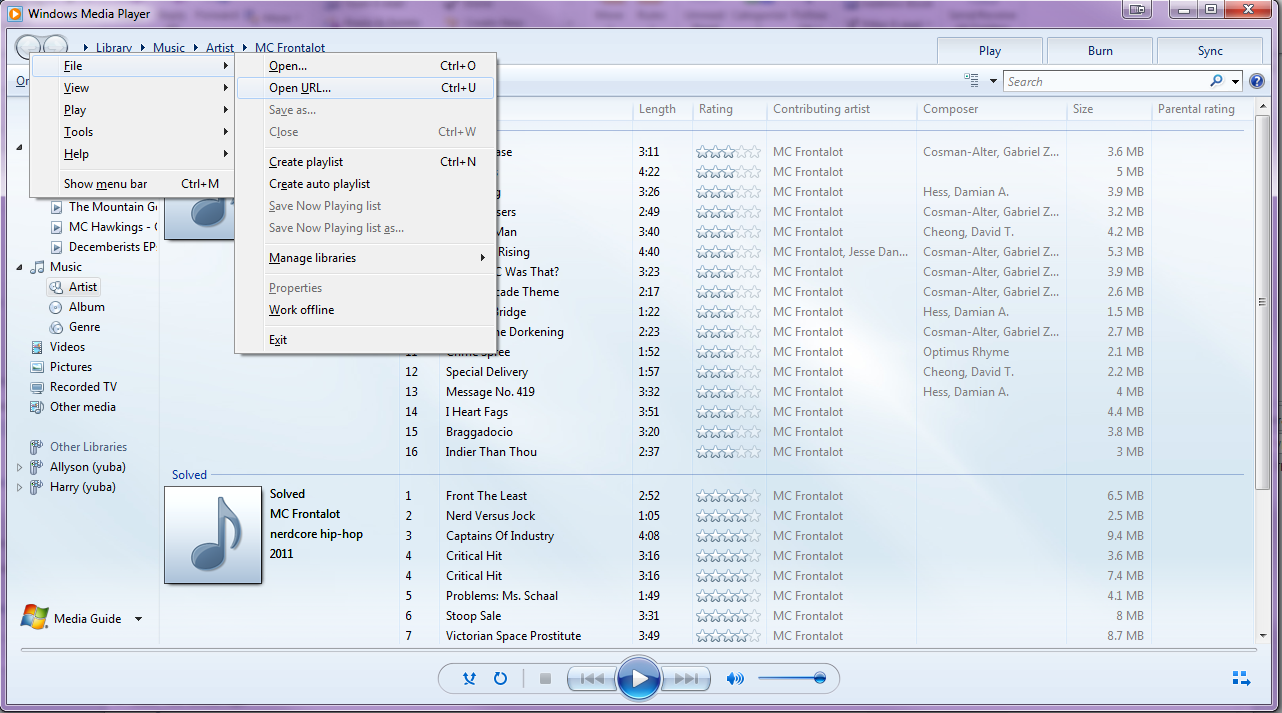Choose Open... from File submenu
The width and height of the screenshot is (1282, 713).
click(x=366, y=66)
